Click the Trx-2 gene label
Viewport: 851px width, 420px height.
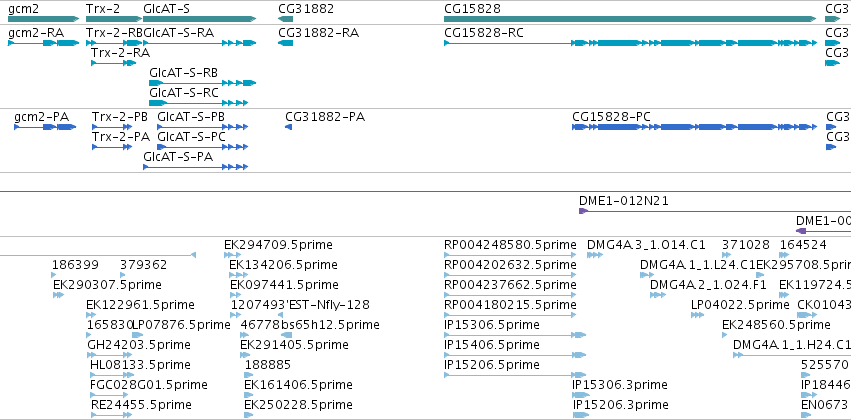pyautogui.click(x=103, y=9)
